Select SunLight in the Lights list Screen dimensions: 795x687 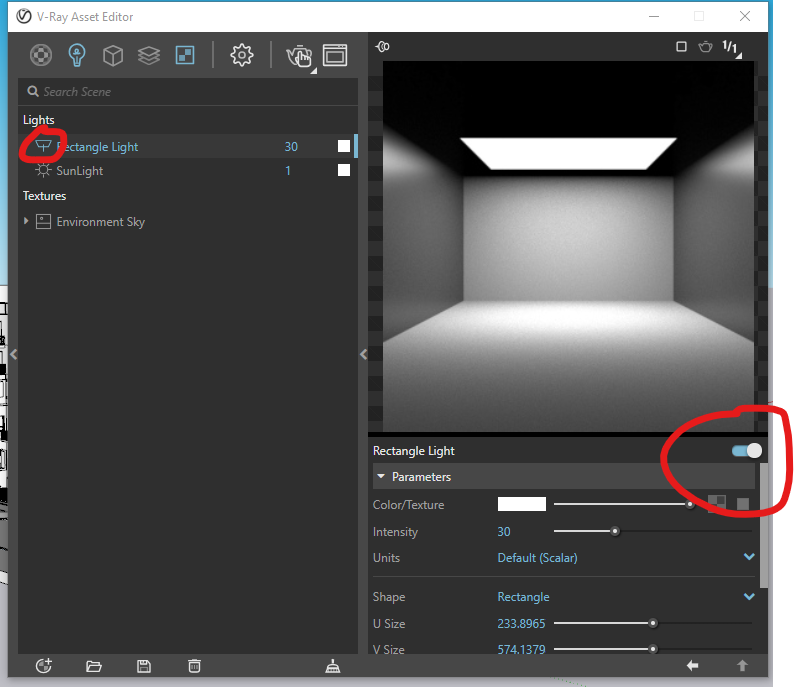point(80,171)
